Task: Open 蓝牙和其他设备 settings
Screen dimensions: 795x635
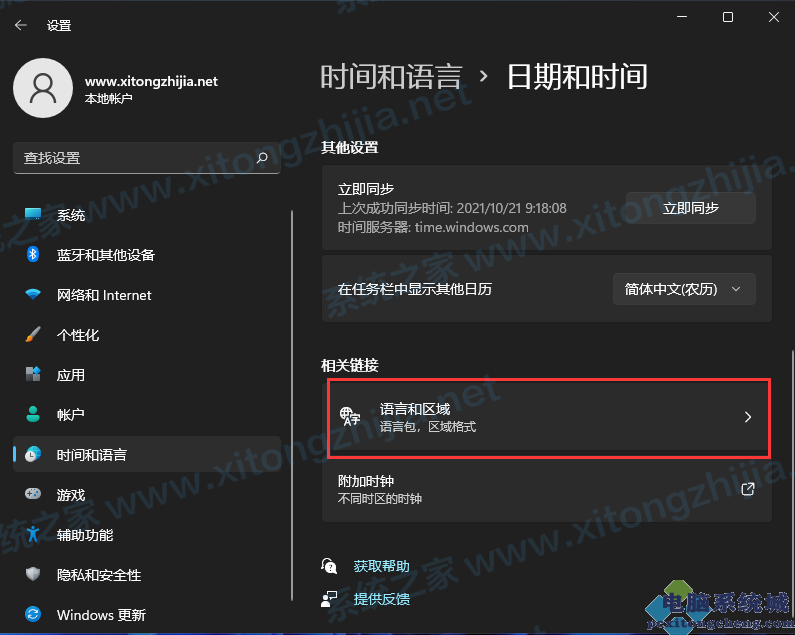Action: tap(147, 255)
